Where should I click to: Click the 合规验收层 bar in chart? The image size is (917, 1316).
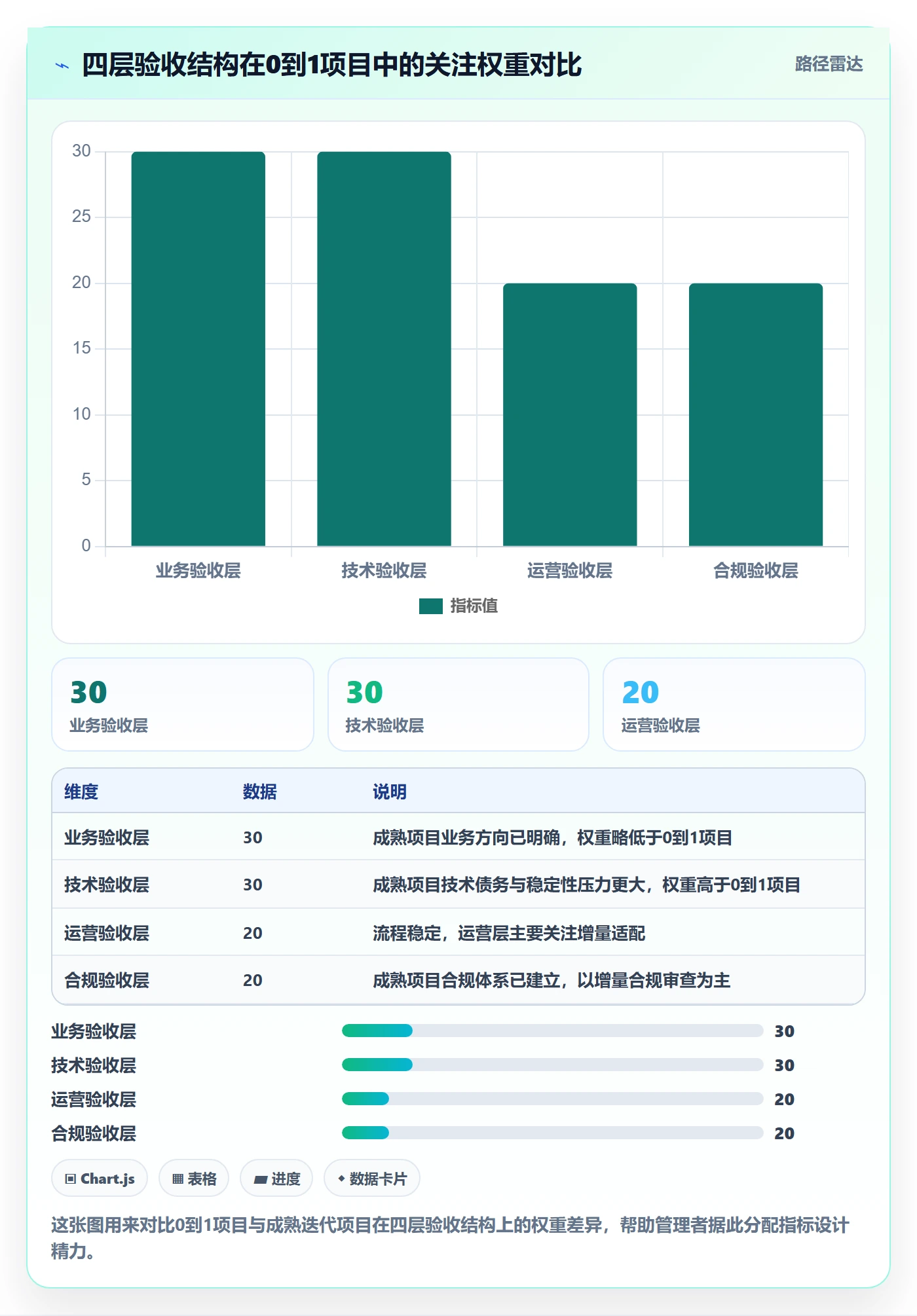tap(756, 414)
